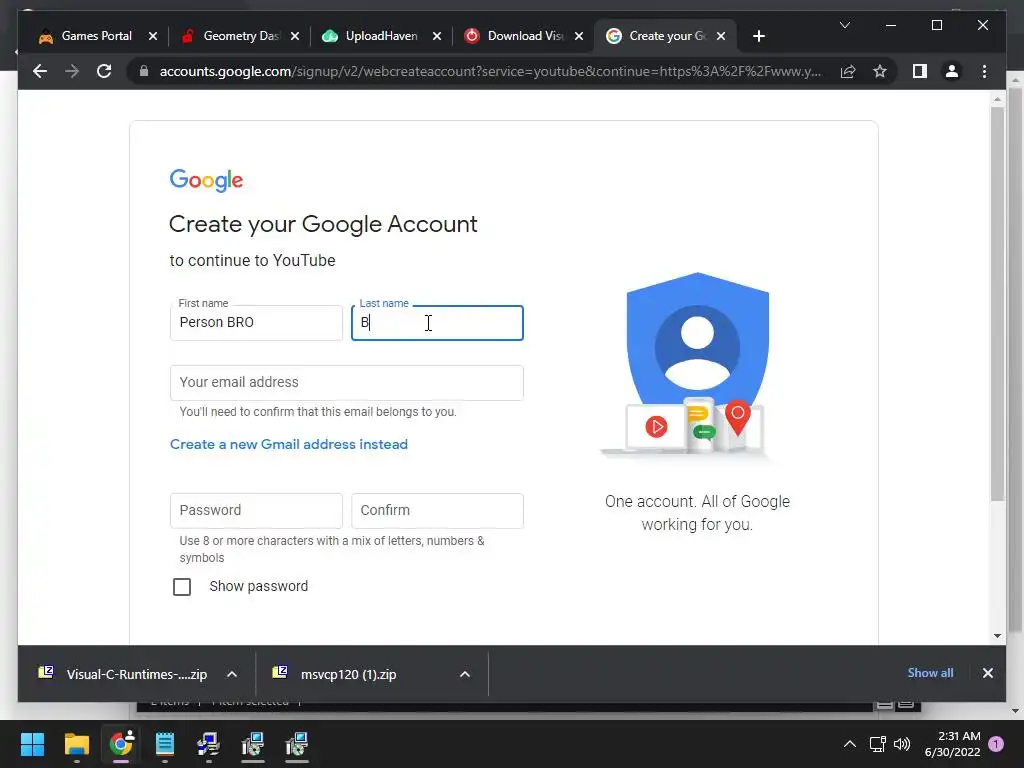
Task: Open Chrome's three-dot menu
Action: tap(984, 71)
